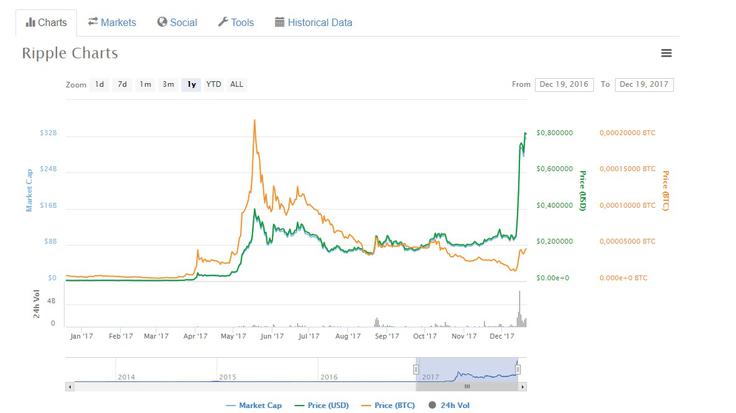Click the 2016 area in navigator

coord(329,376)
